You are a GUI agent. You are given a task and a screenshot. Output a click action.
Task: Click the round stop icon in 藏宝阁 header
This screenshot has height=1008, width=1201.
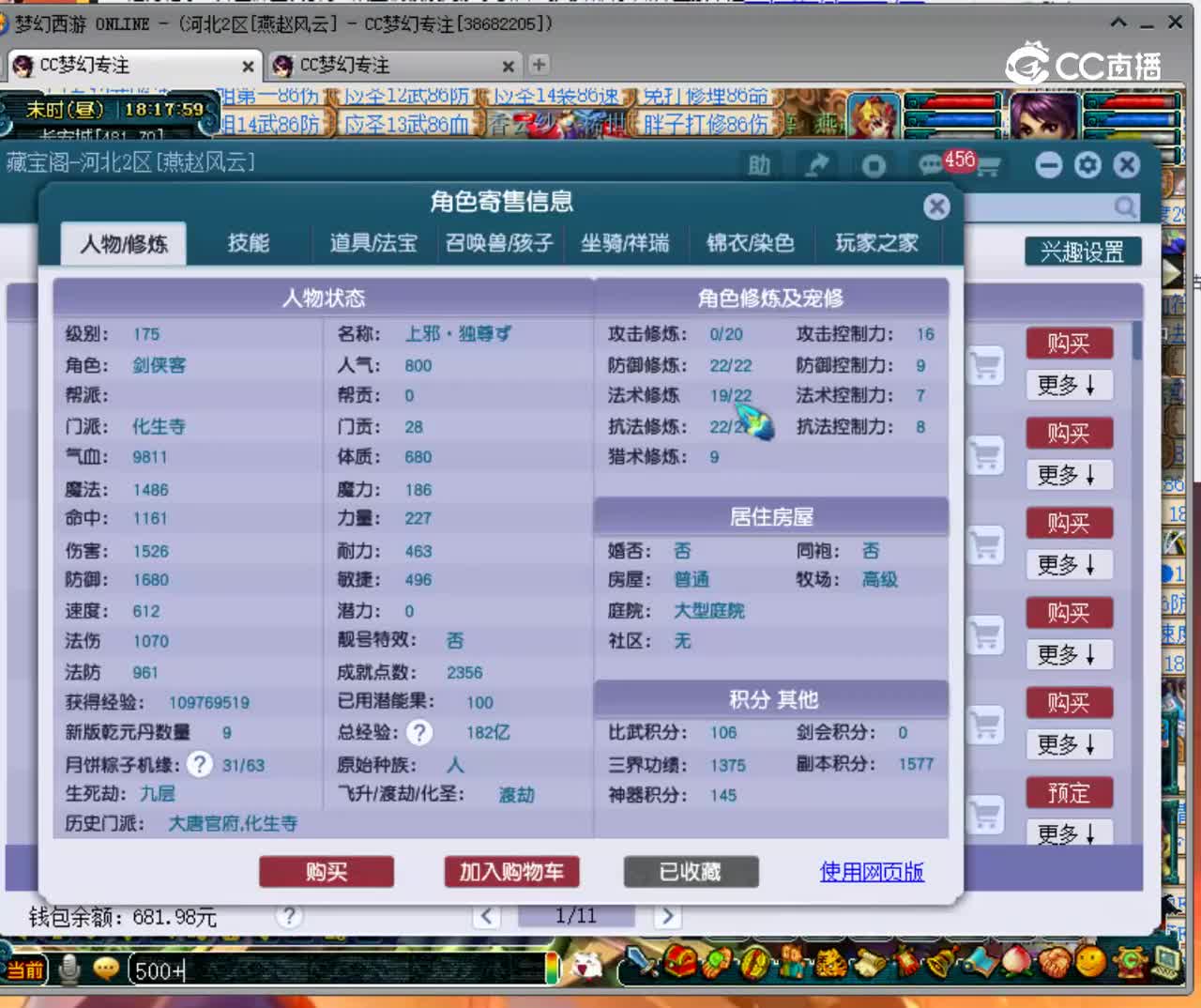click(x=874, y=166)
